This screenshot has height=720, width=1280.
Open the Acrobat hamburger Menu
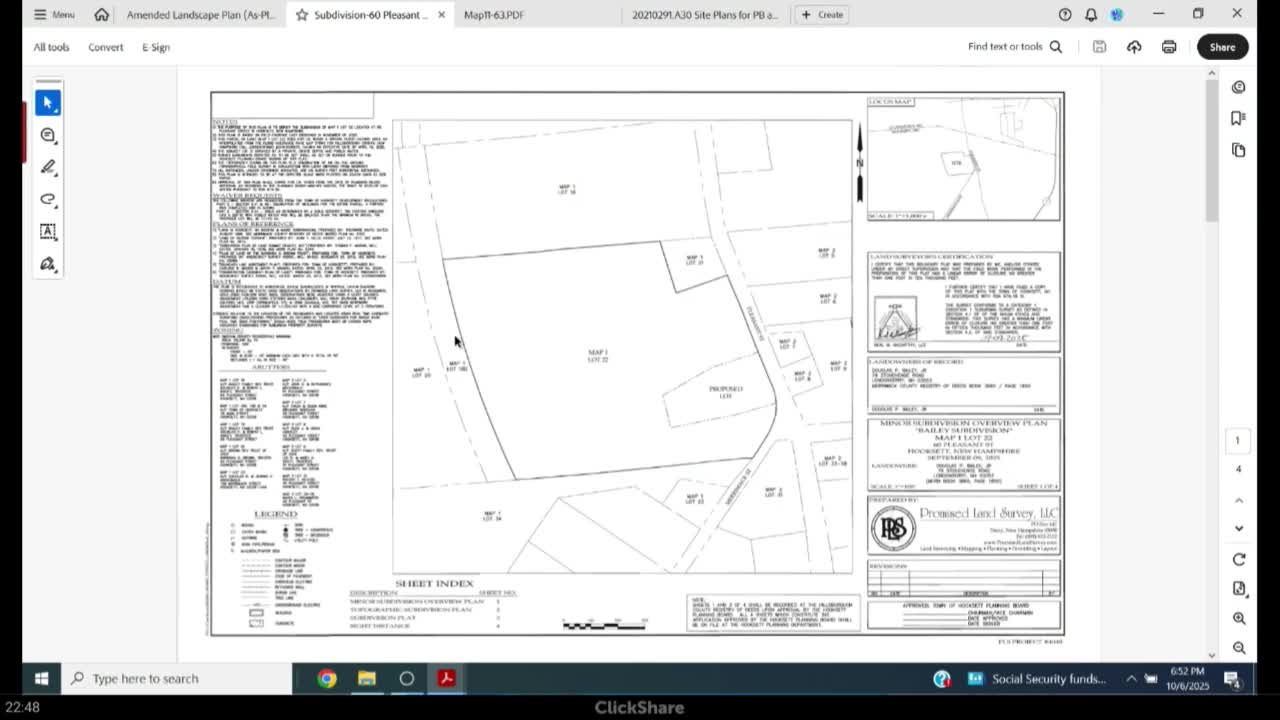pos(54,15)
